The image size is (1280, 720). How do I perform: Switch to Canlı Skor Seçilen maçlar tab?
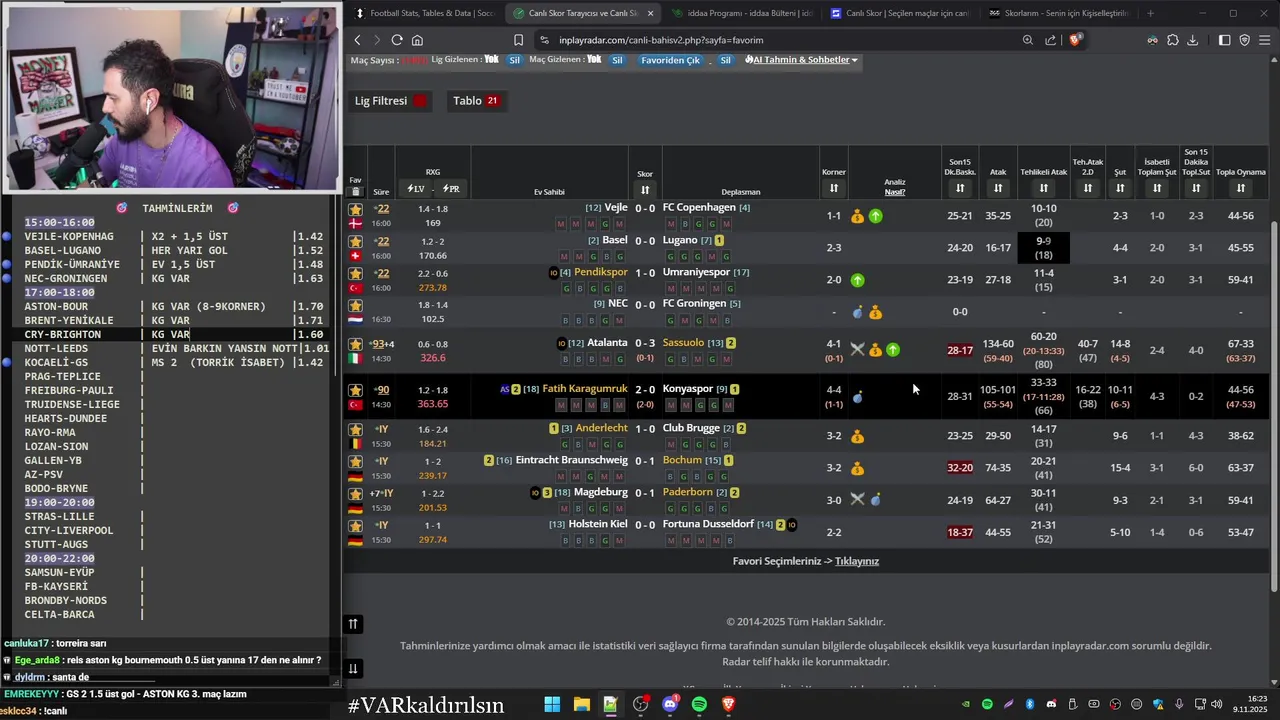pos(900,13)
